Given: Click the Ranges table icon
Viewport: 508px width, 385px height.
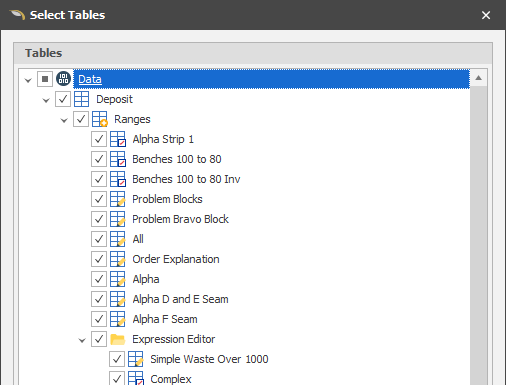Looking at the screenshot, I should click(x=100, y=119).
